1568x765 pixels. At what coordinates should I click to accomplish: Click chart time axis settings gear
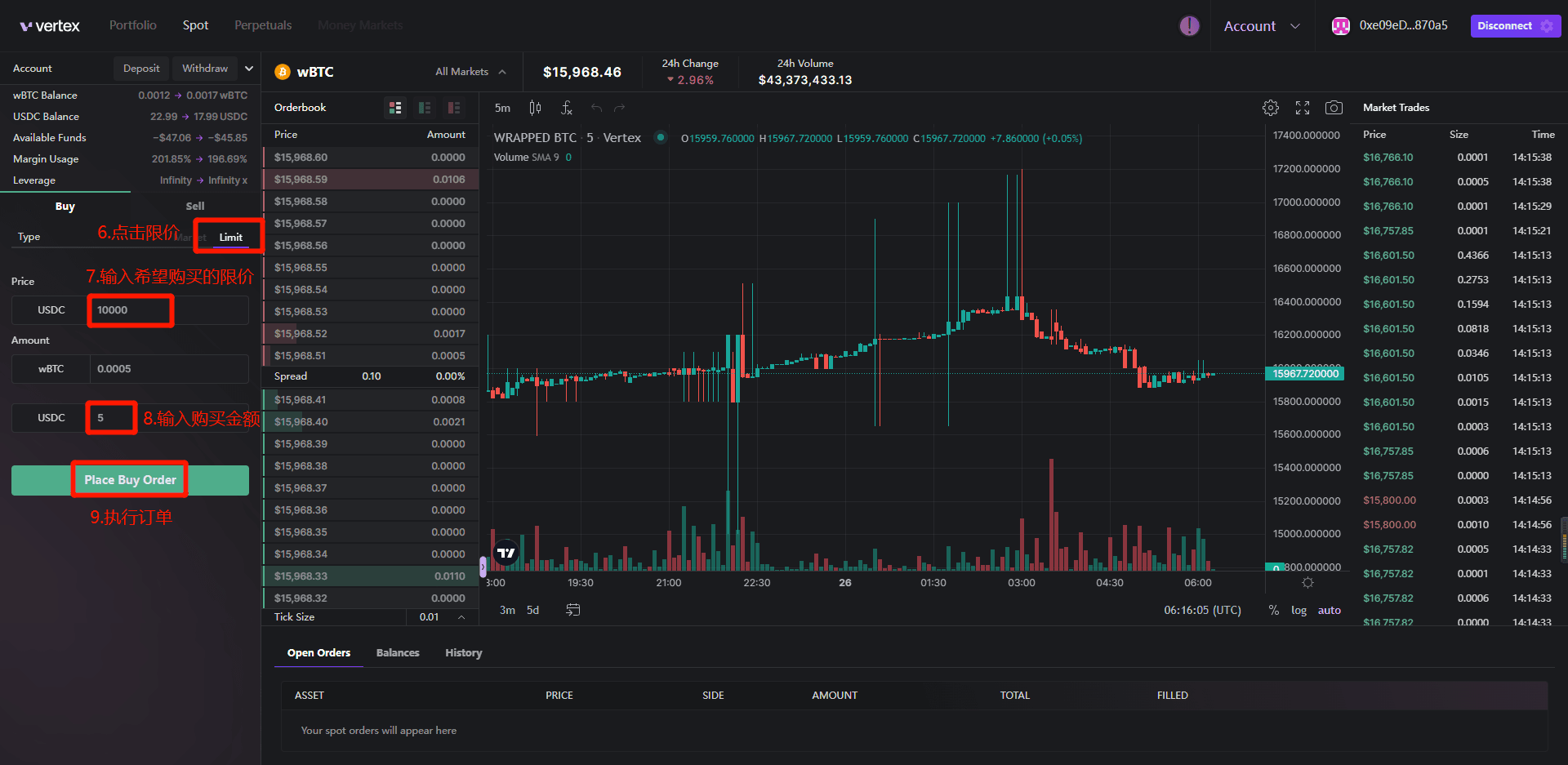1307,583
